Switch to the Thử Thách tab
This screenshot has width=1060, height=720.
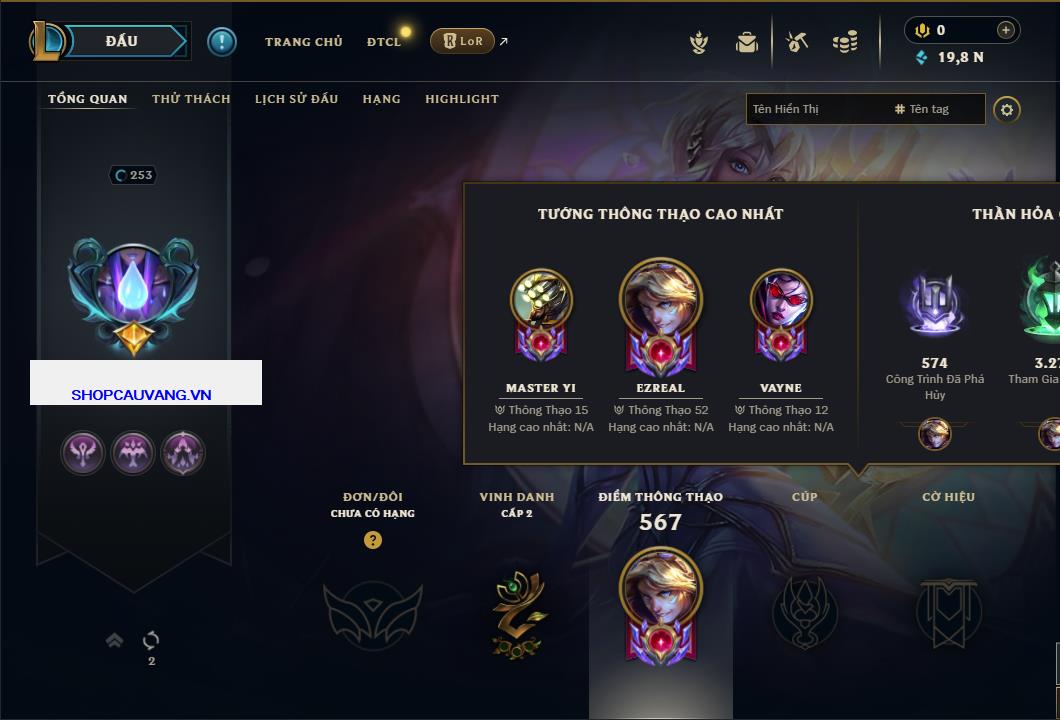click(x=191, y=99)
